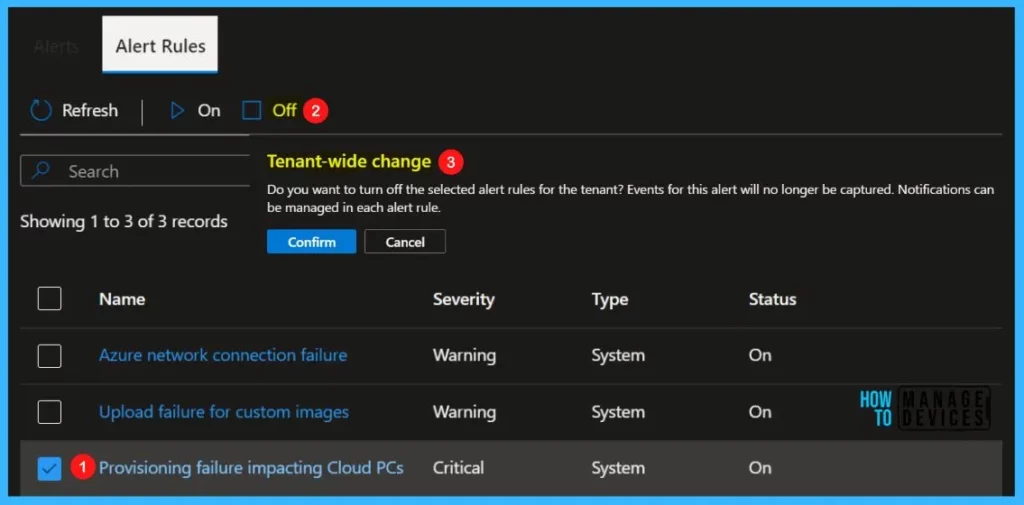
Task: Click On status for Upload failure row
Action: pos(760,412)
